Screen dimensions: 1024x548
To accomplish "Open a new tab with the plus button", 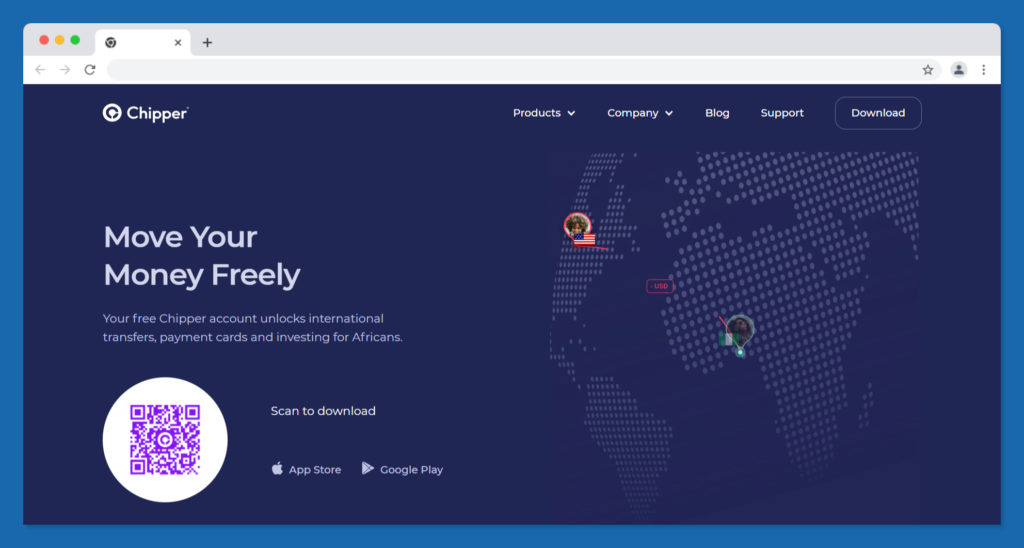I will point(207,42).
